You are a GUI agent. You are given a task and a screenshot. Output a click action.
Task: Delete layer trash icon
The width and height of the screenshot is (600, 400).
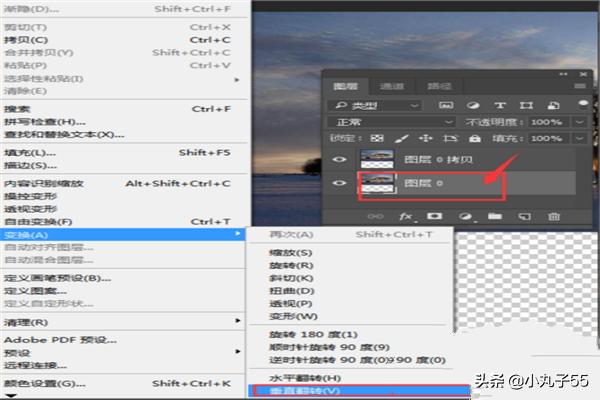(554, 217)
